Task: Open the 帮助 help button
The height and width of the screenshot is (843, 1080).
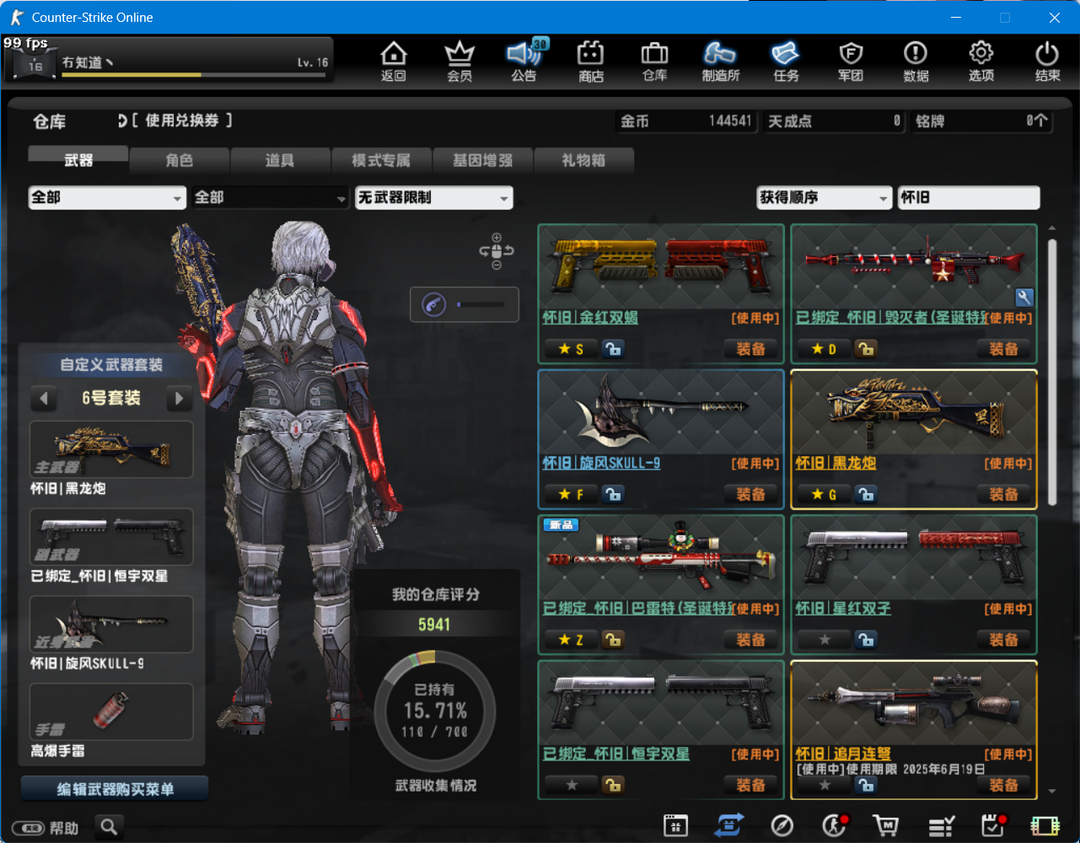Action: pyautogui.click(x=46, y=827)
